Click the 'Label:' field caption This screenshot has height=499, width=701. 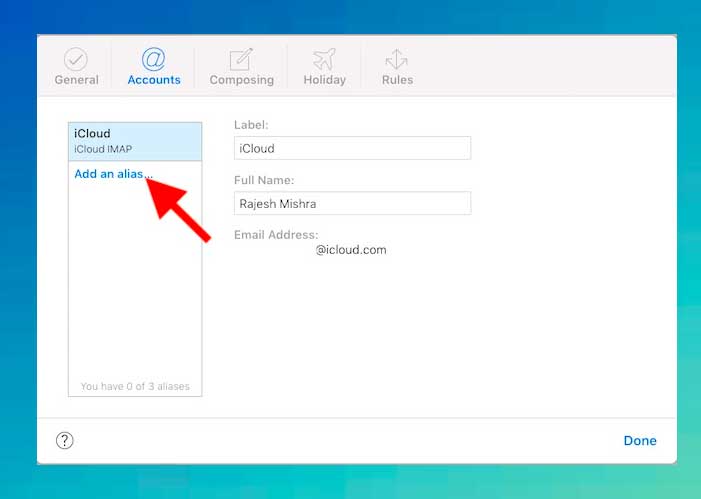tap(251, 125)
